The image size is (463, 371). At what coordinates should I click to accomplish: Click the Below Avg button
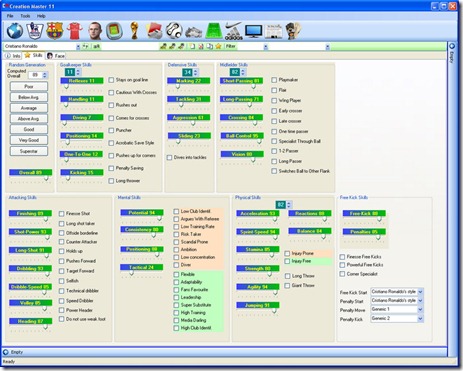point(29,97)
